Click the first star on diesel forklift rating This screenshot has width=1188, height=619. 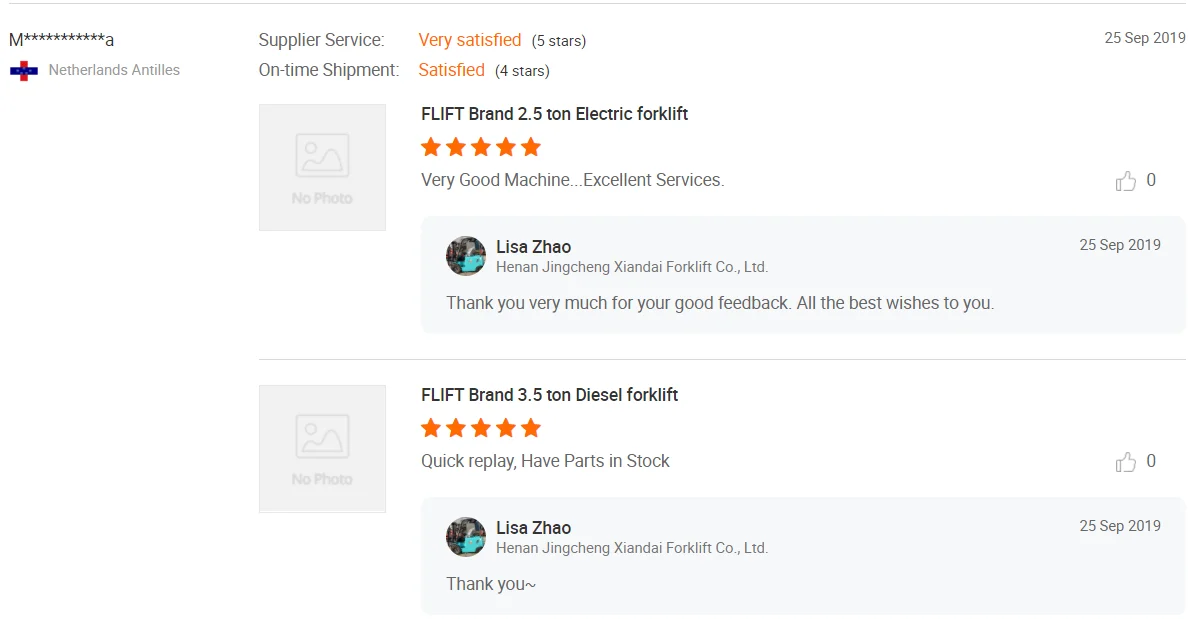point(431,427)
